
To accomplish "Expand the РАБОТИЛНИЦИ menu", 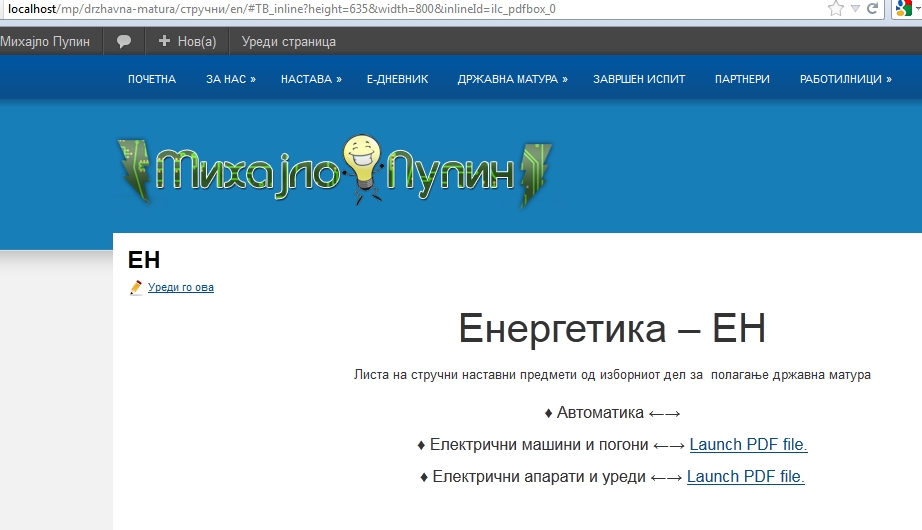I will (845, 79).
